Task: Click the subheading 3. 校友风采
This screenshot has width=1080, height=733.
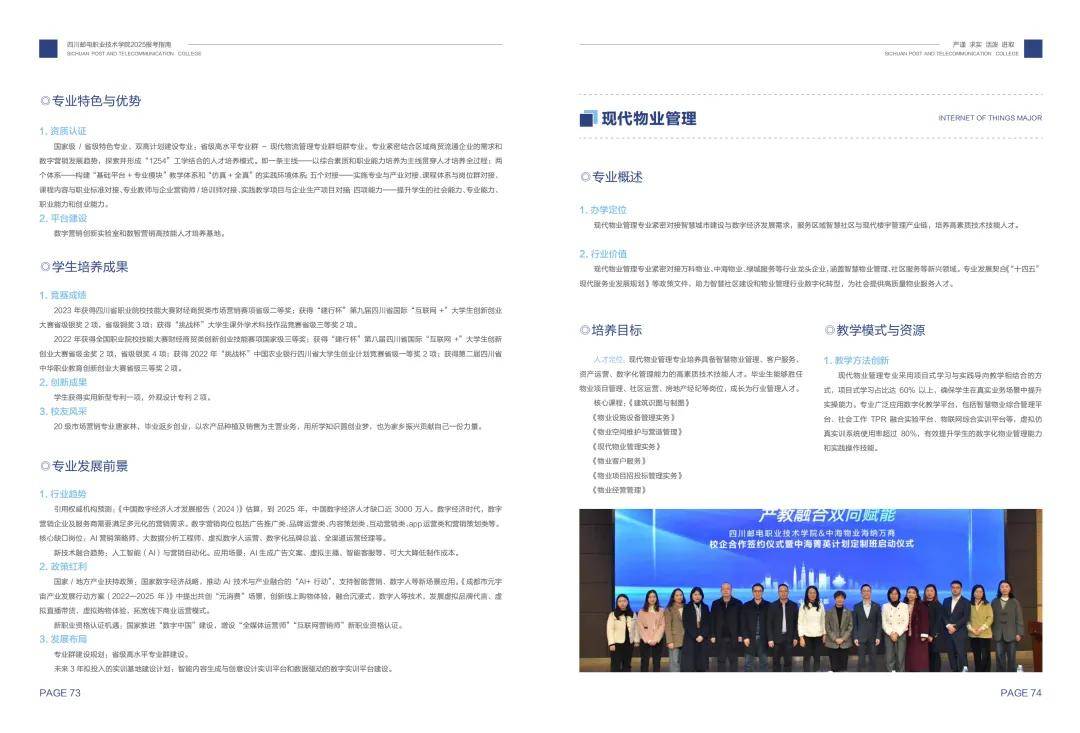Action: (63, 411)
